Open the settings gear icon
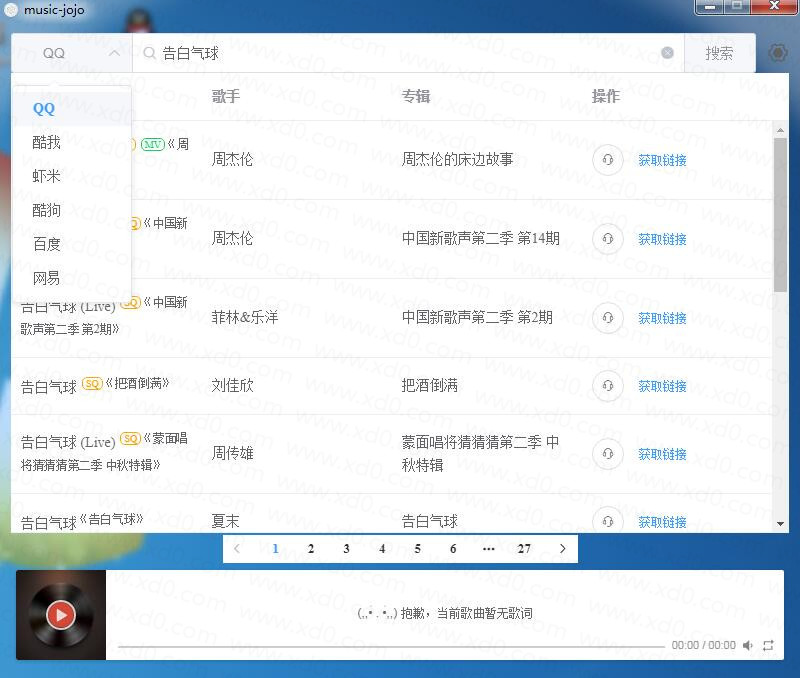 777,53
